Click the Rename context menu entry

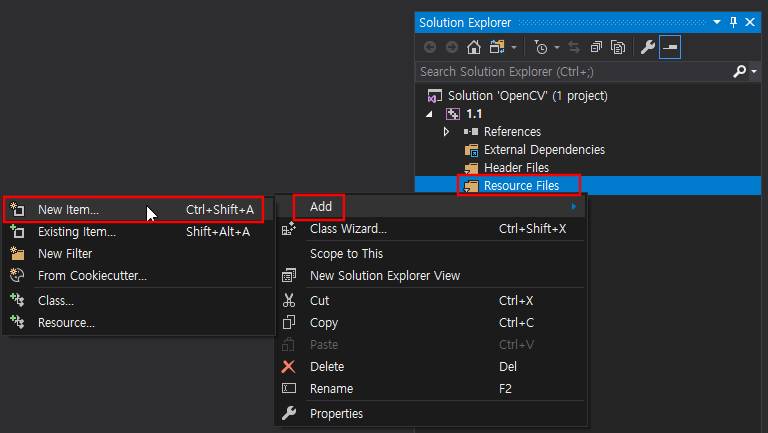click(x=331, y=389)
